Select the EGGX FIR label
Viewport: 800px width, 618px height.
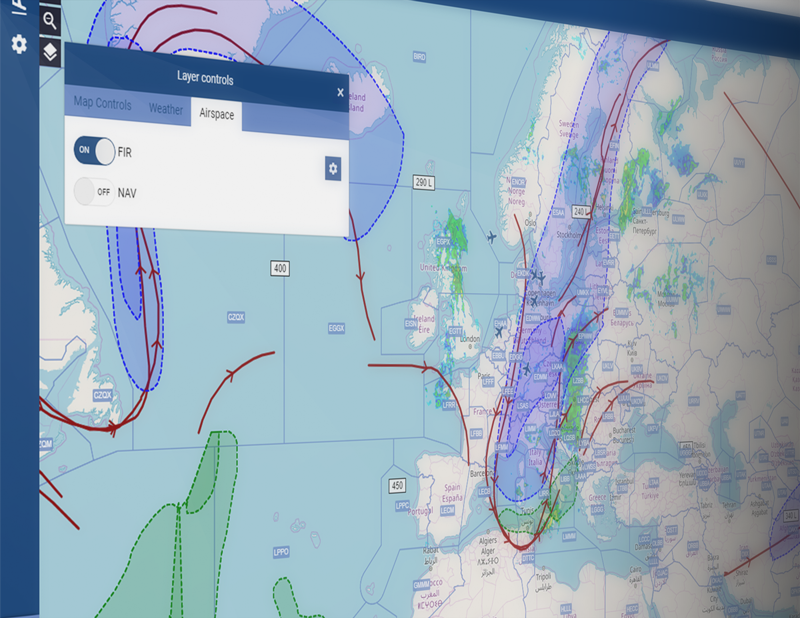tap(336, 328)
